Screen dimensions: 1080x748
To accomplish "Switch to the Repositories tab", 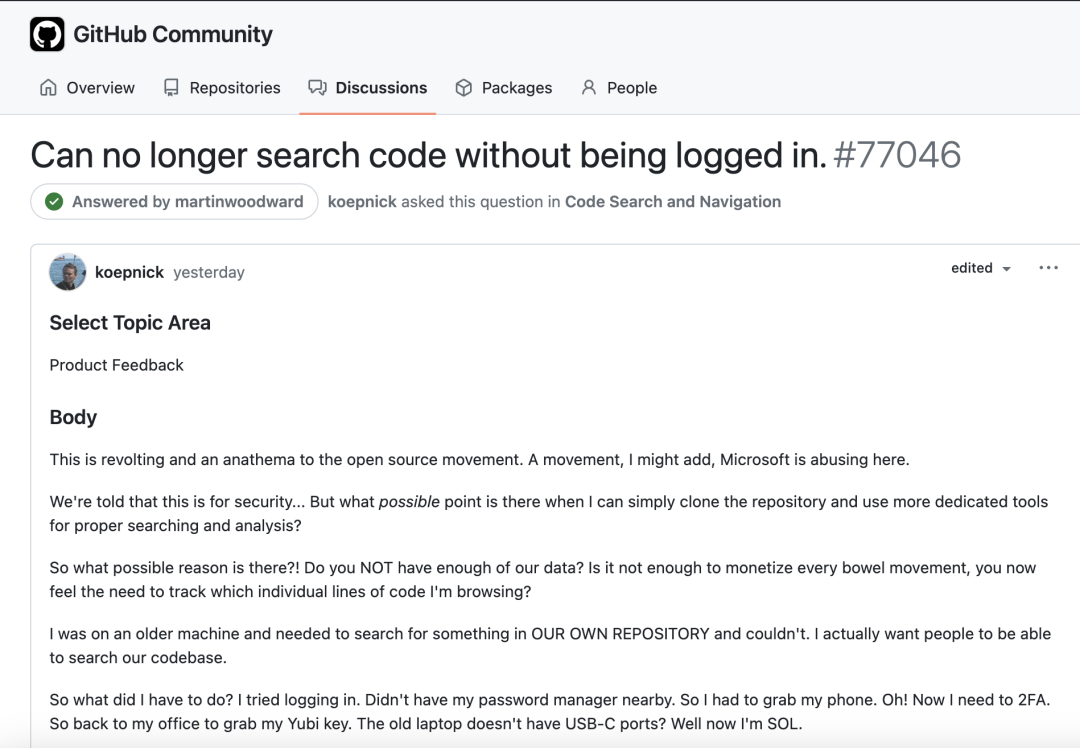I will point(235,88).
